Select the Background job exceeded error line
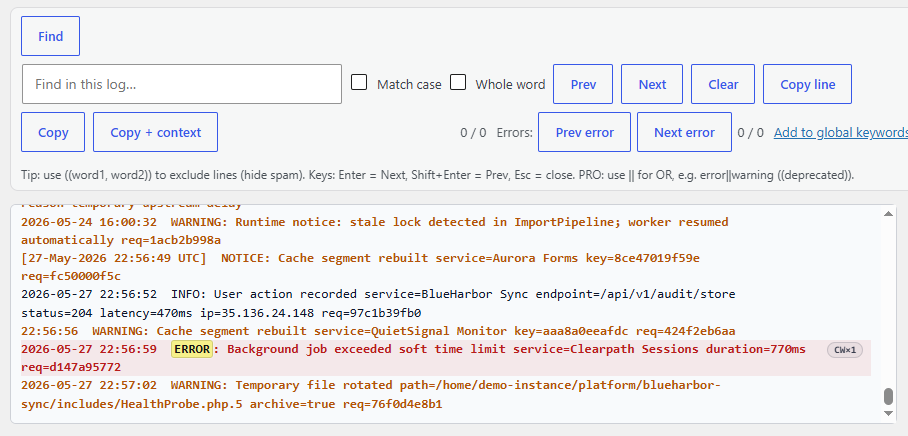The height and width of the screenshot is (436, 908). point(446,358)
